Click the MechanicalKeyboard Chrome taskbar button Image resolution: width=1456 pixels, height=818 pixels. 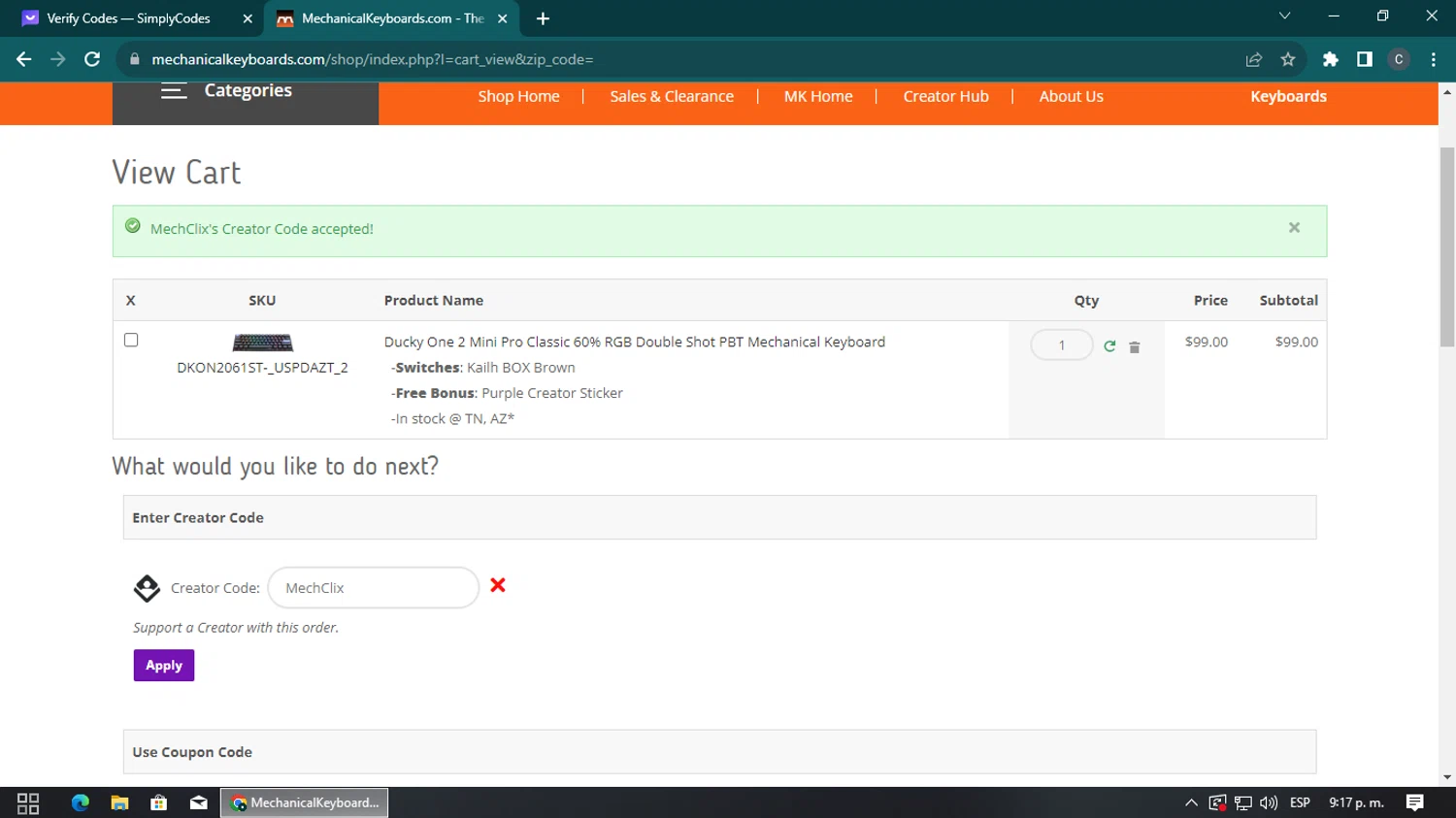click(x=305, y=802)
